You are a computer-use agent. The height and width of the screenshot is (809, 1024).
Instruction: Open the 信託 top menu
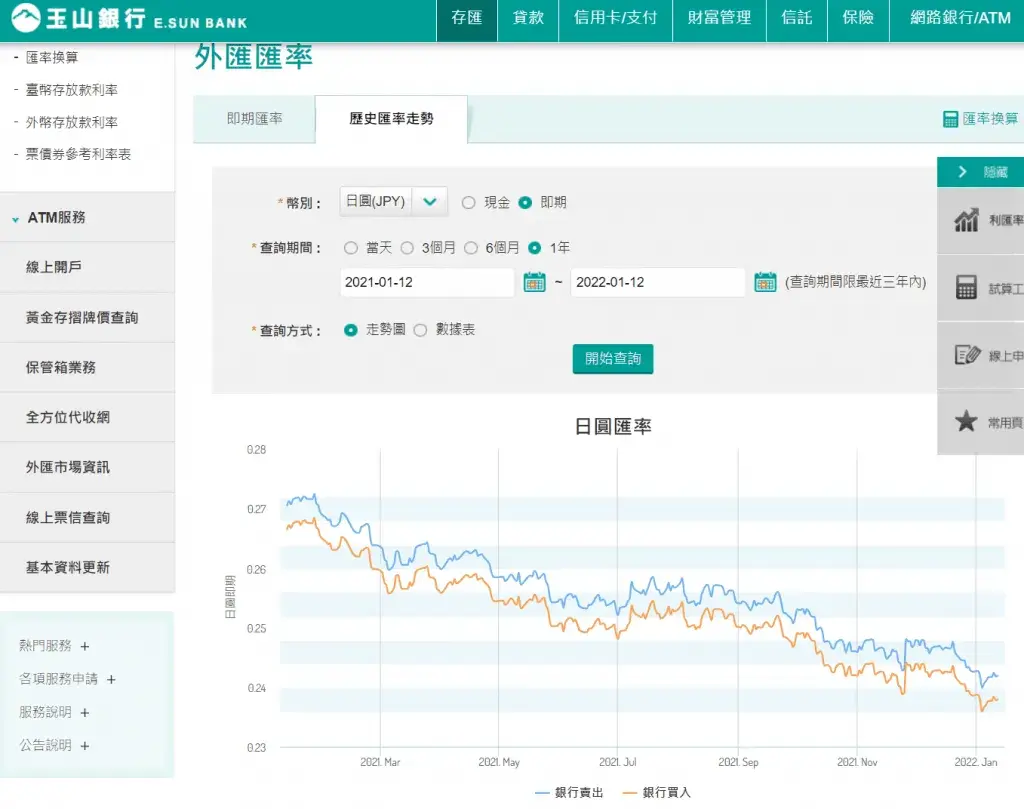797,18
